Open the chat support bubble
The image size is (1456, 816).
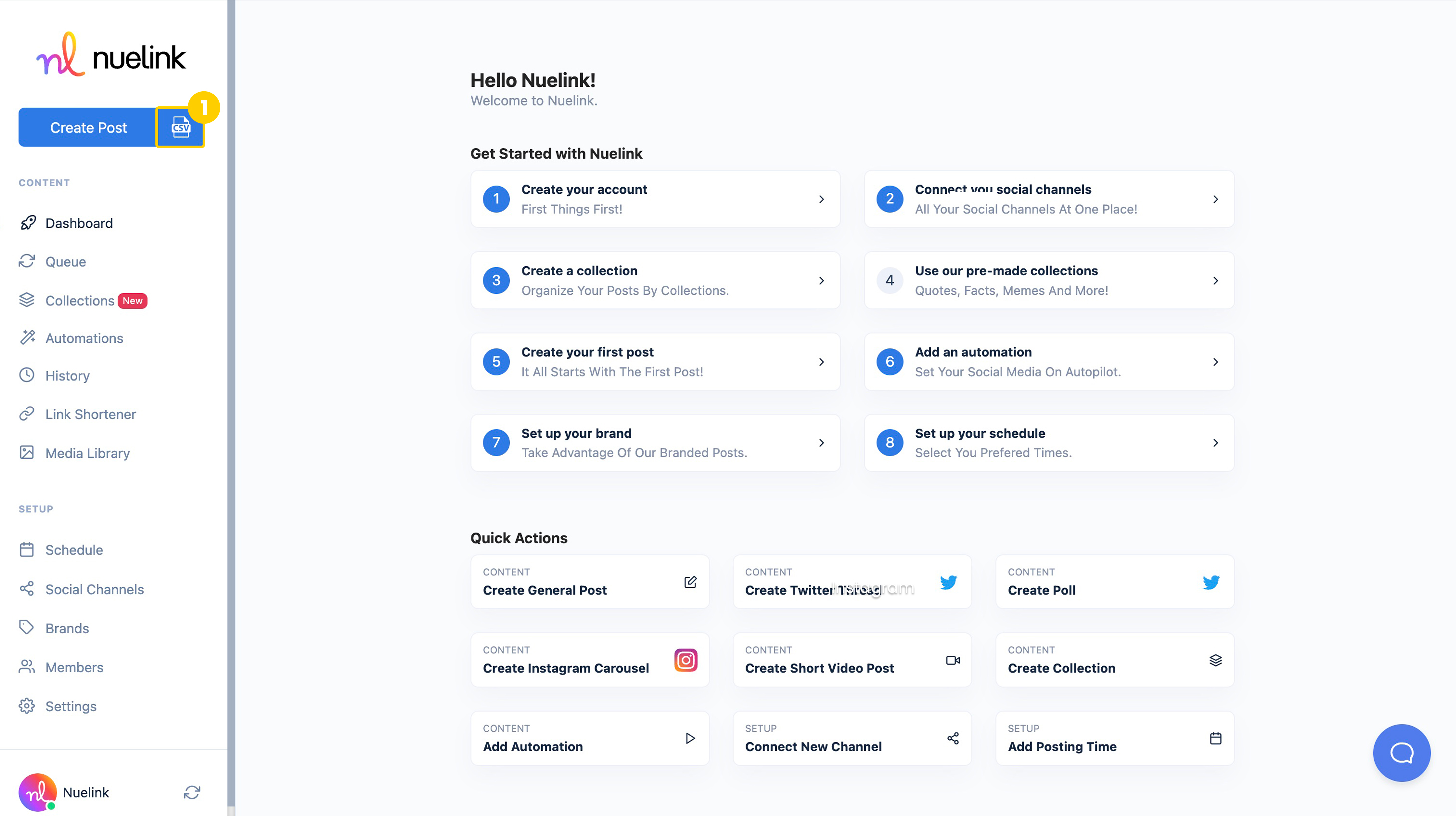1401,752
